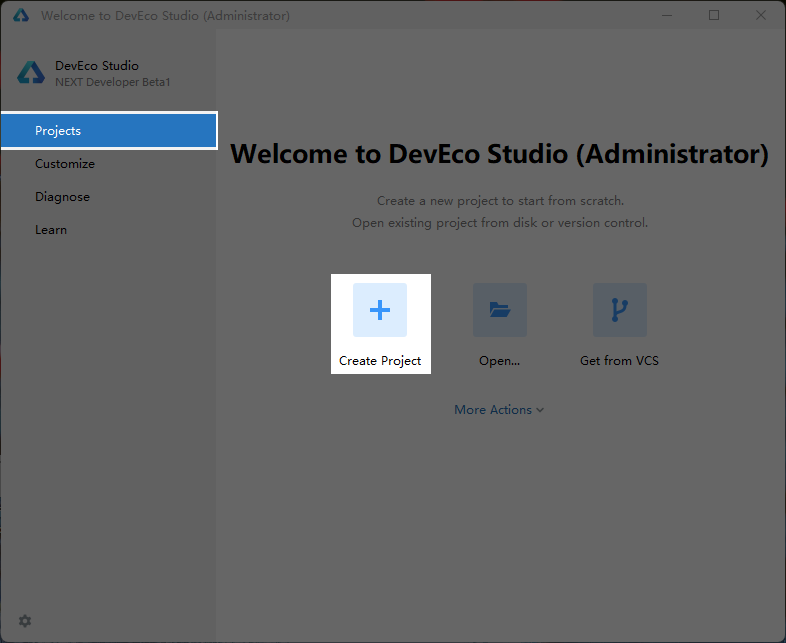Go to the Learn tab
The height and width of the screenshot is (643, 786).
tap(109, 230)
